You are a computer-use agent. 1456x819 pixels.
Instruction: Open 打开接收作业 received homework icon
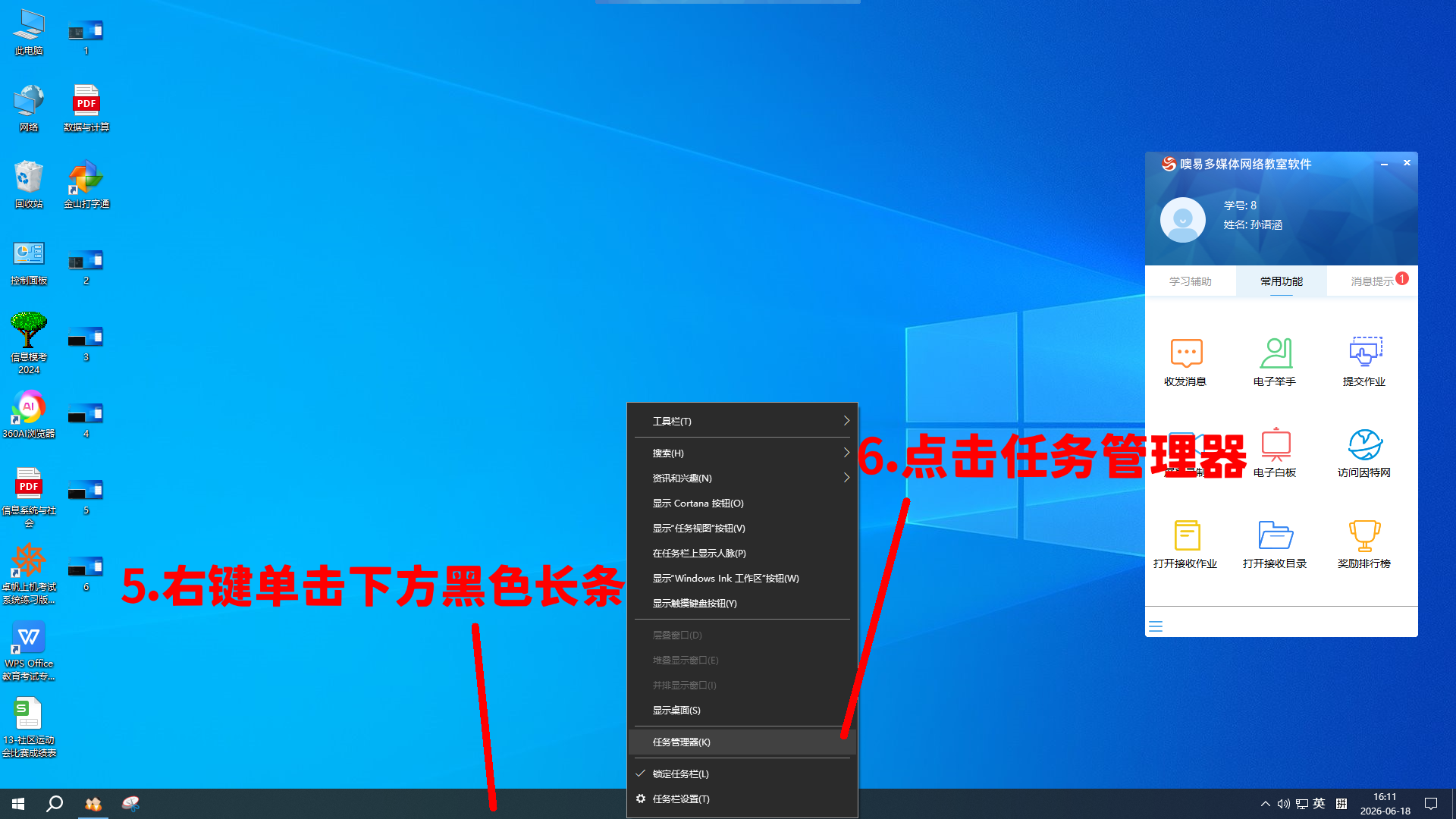coord(1186,535)
